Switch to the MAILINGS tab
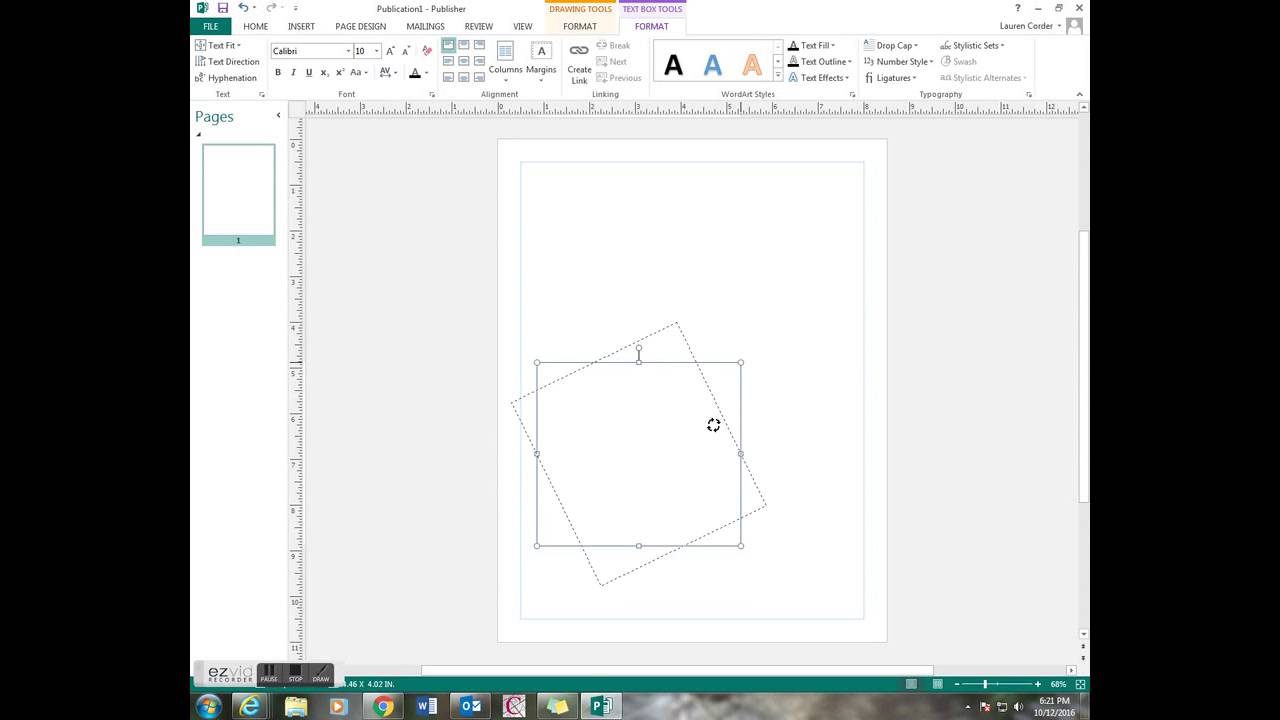This screenshot has width=1280, height=720. (425, 26)
